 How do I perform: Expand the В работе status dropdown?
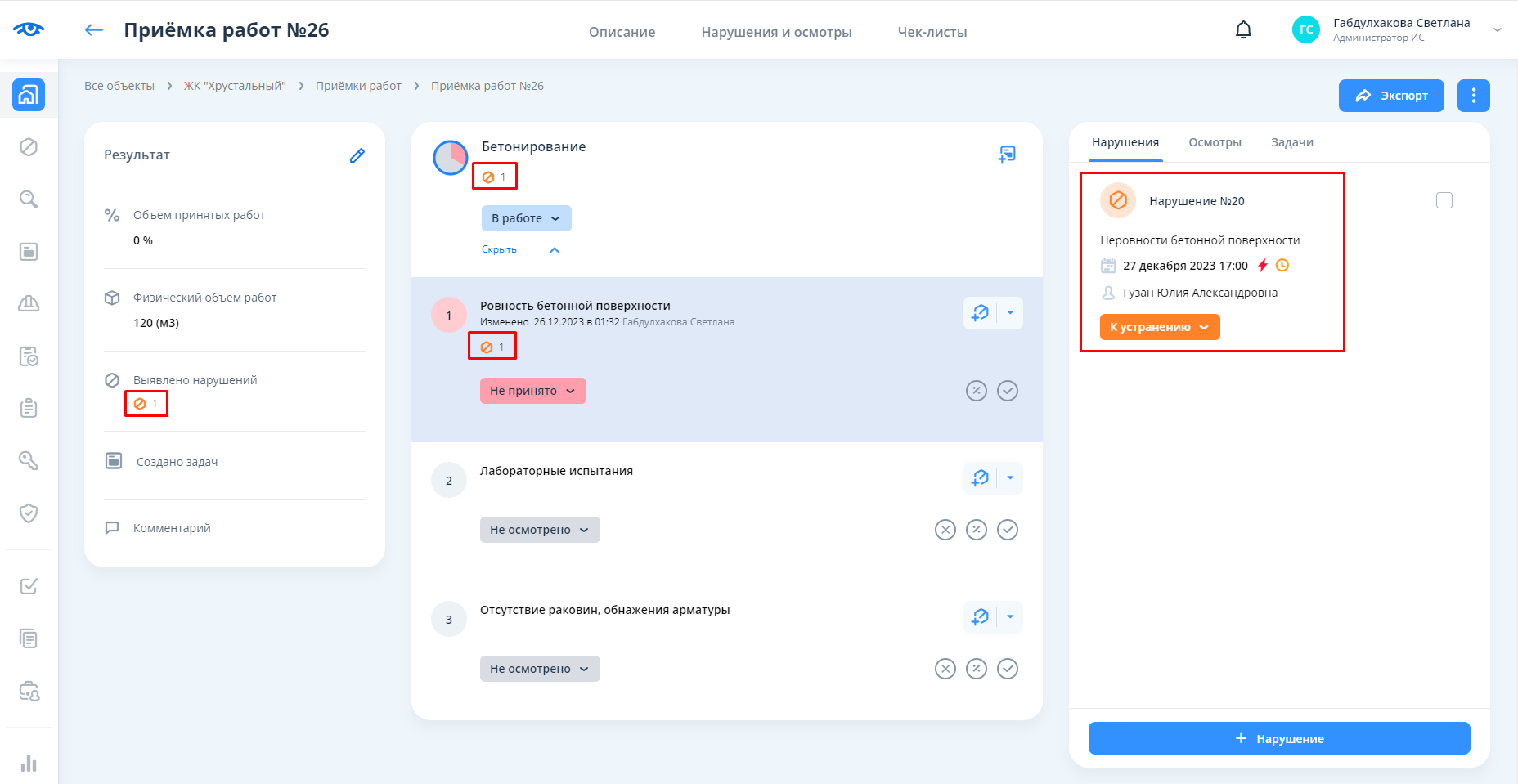526,218
